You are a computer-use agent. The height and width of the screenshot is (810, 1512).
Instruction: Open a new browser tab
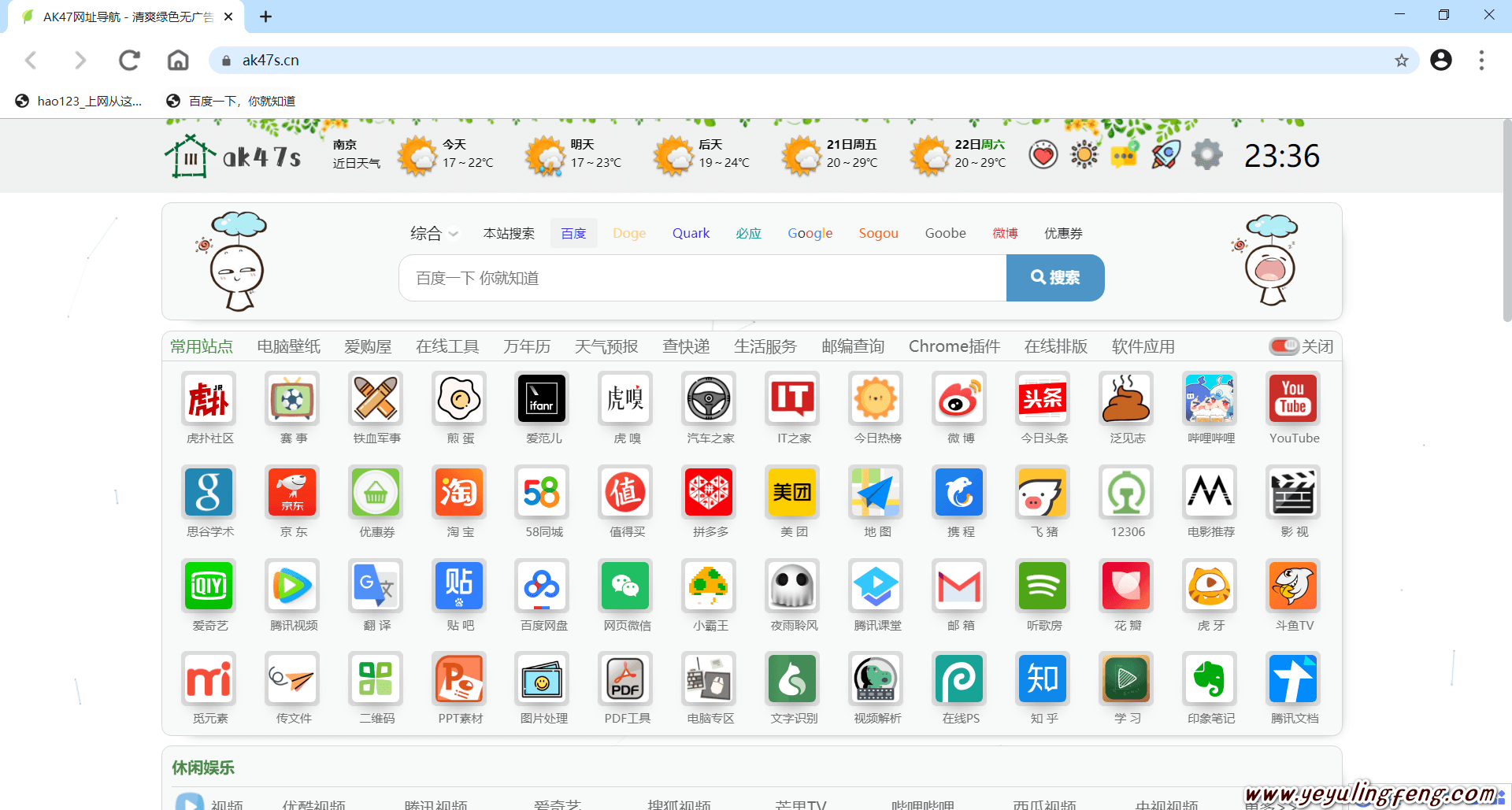tap(266, 17)
